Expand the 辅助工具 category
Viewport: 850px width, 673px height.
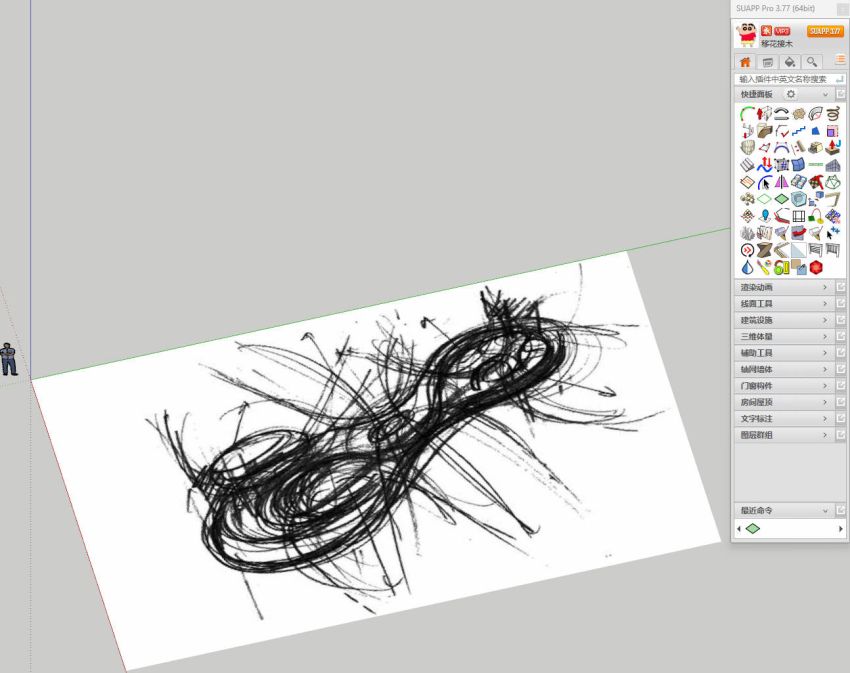(x=784, y=353)
